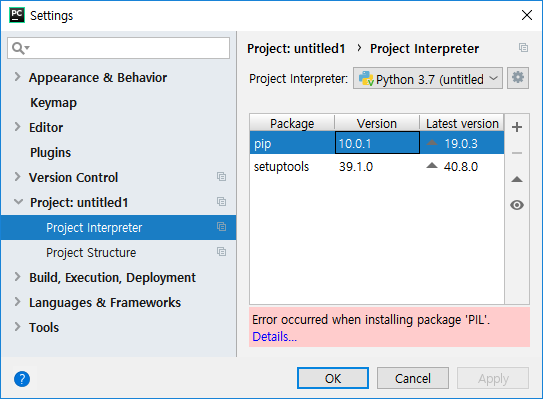Image resolution: width=543 pixels, height=399 pixels.
Task: Open the Project Interpreter dropdown
Action: pos(428,78)
